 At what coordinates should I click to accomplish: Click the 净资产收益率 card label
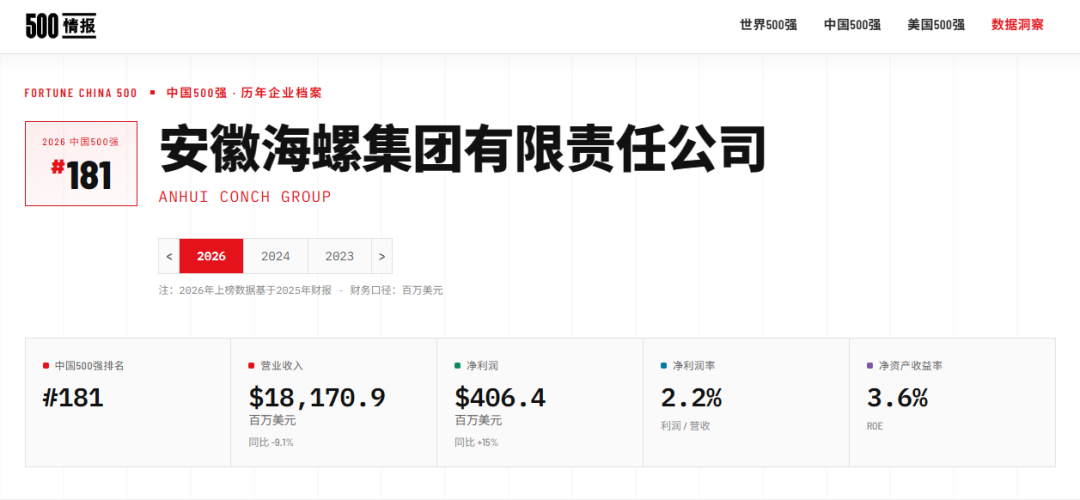click(x=911, y=366)
